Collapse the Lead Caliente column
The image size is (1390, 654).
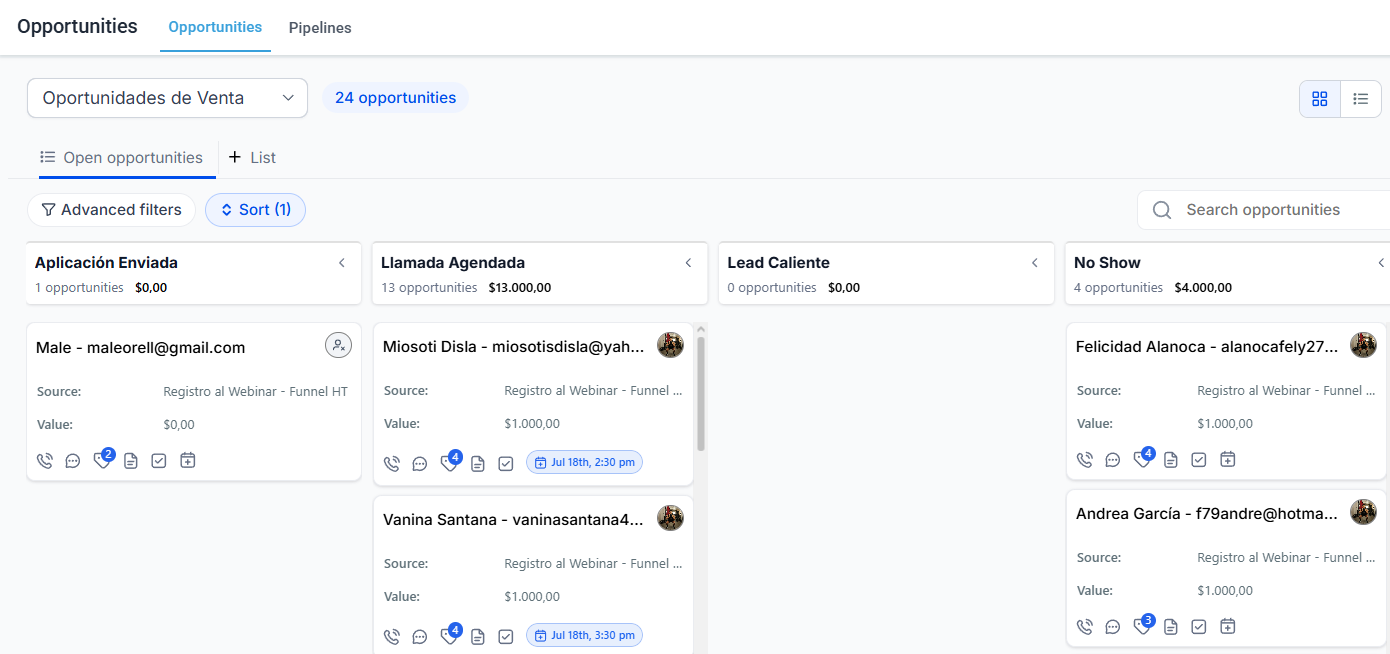(x=1035, y=263)
